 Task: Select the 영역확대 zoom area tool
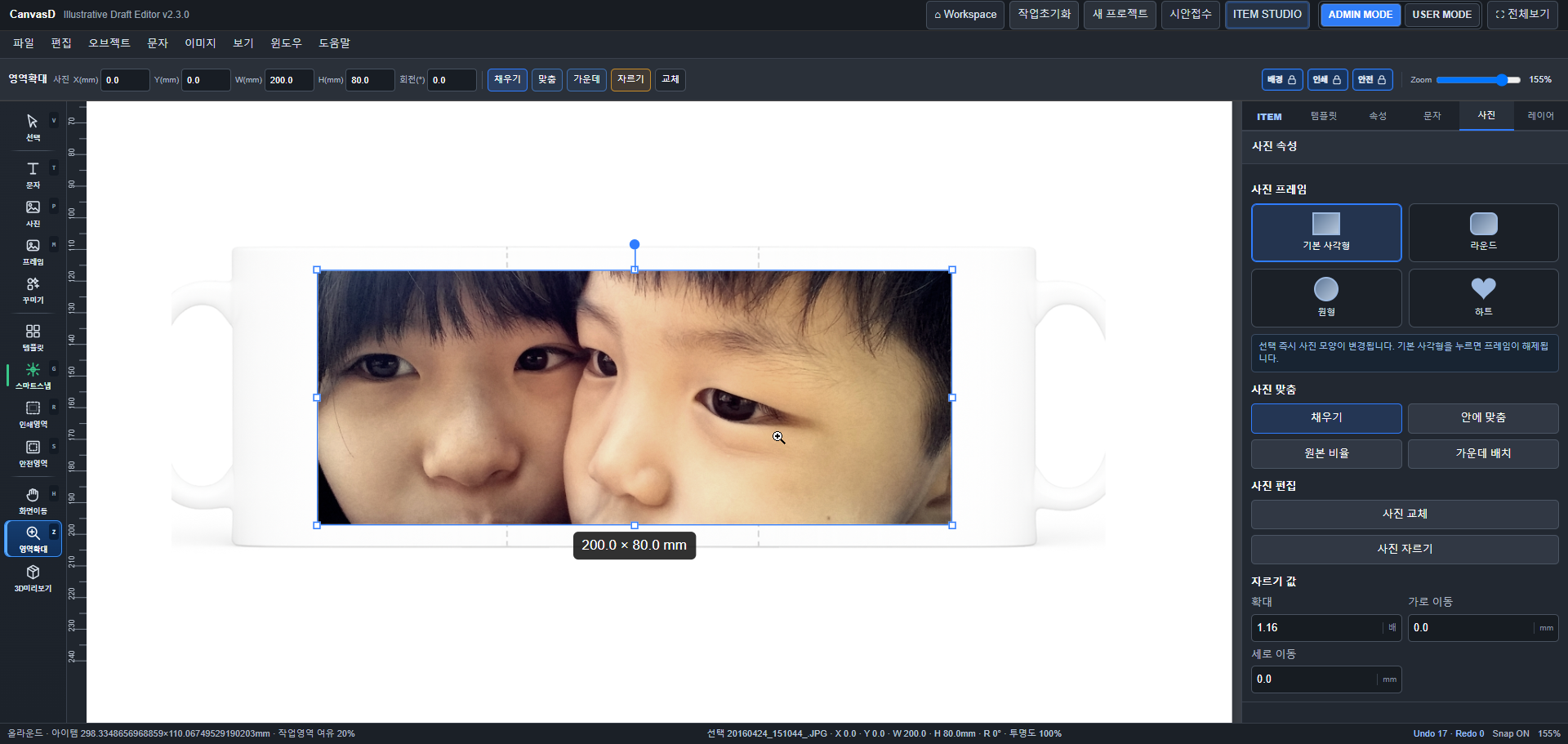tap(33, 539)
